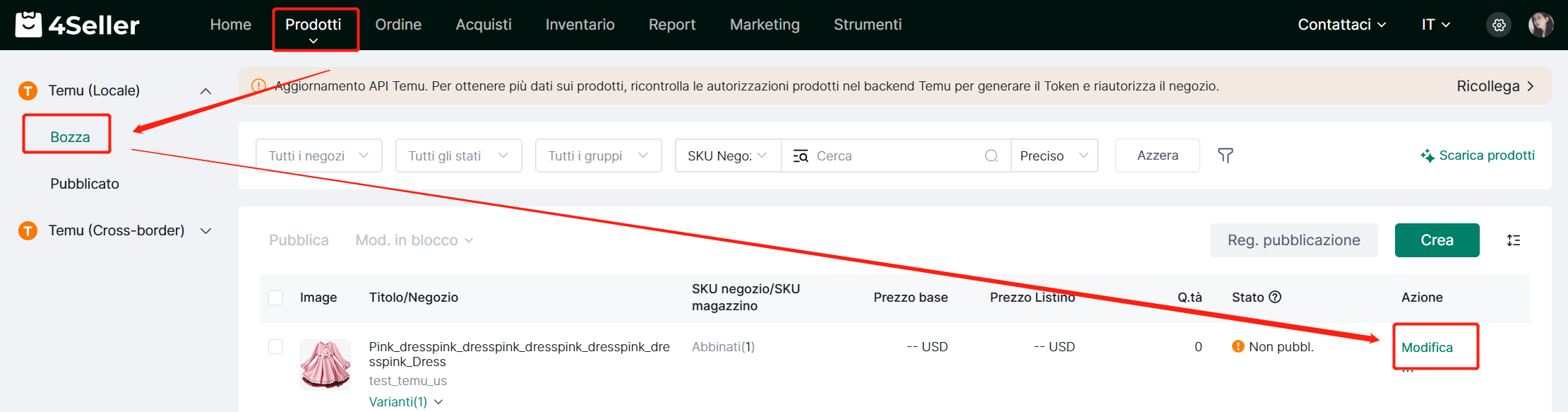This screenshot has height=412, width=1568.
Task: Click the orange Temu (Cross-border) icon
Action: pyautogui.click(x=28, y=230)
